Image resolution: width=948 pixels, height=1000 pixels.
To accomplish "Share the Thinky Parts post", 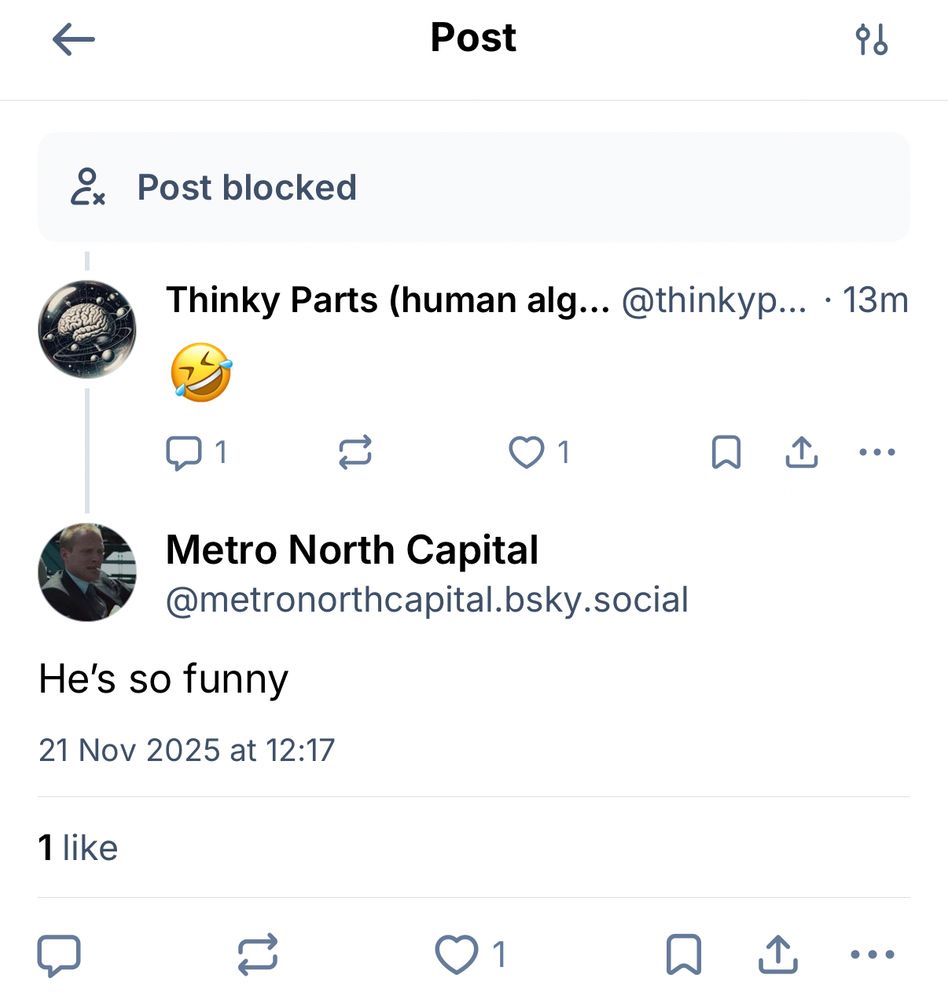I will pos(801,453).
